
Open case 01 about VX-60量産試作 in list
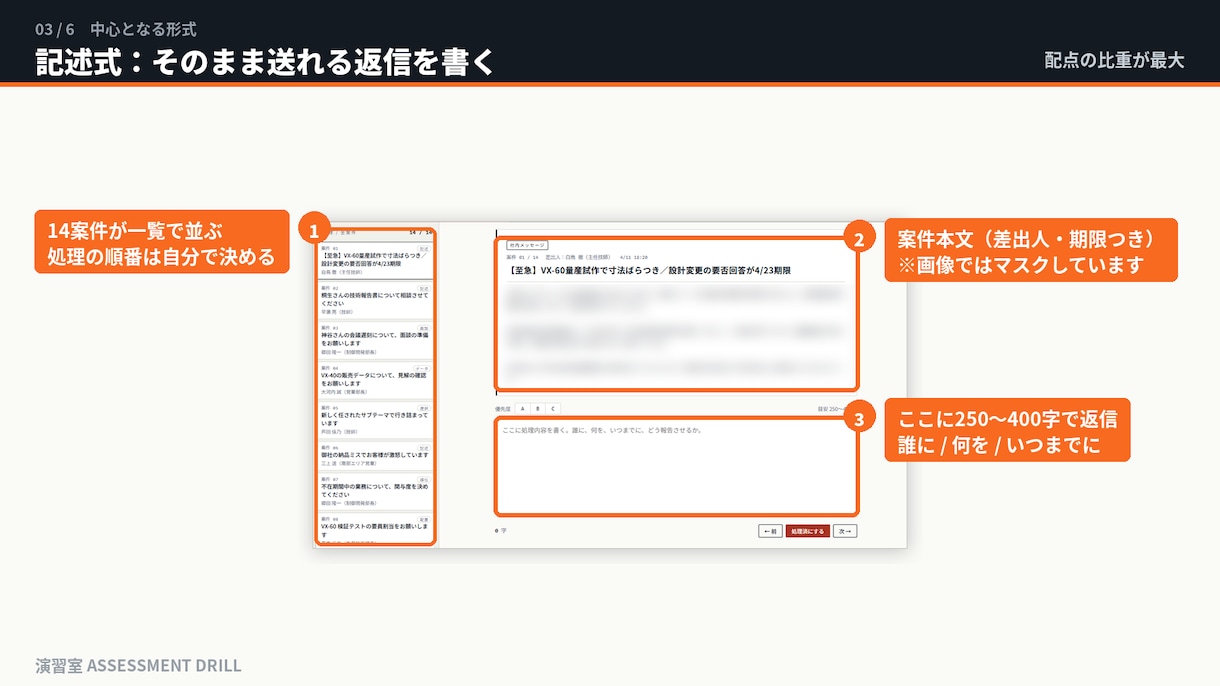pos(375,259)
